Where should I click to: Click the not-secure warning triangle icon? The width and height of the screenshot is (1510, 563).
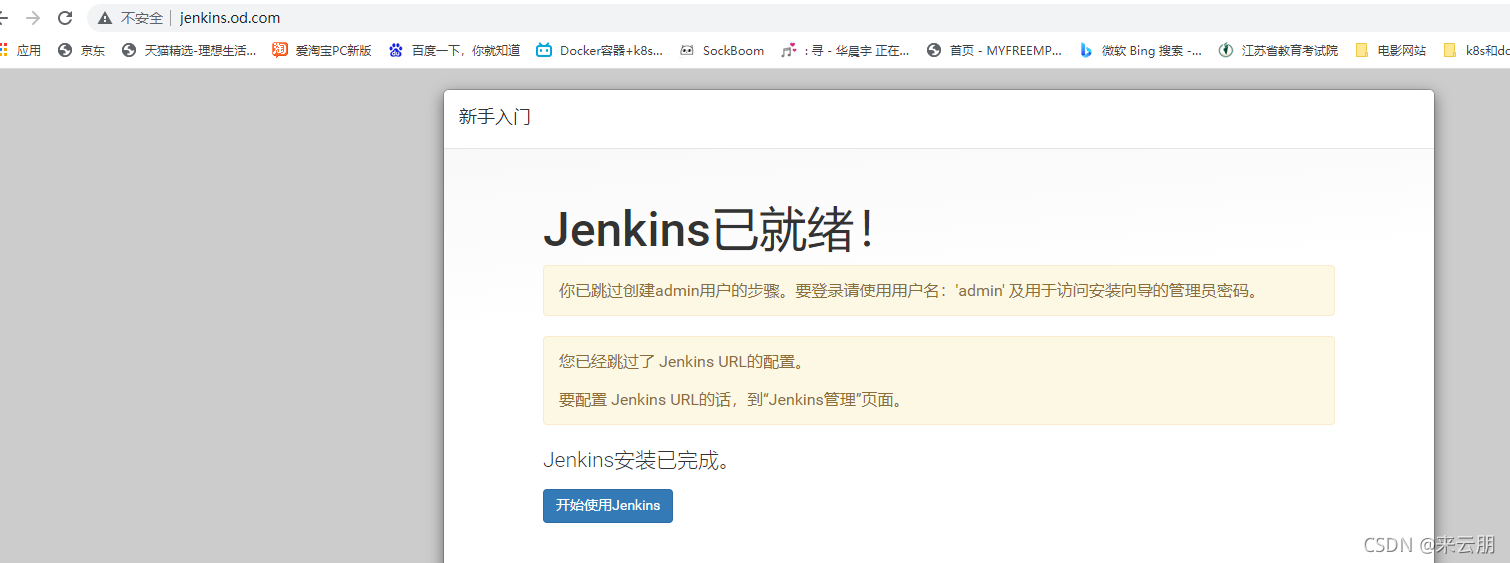[105, 18]
